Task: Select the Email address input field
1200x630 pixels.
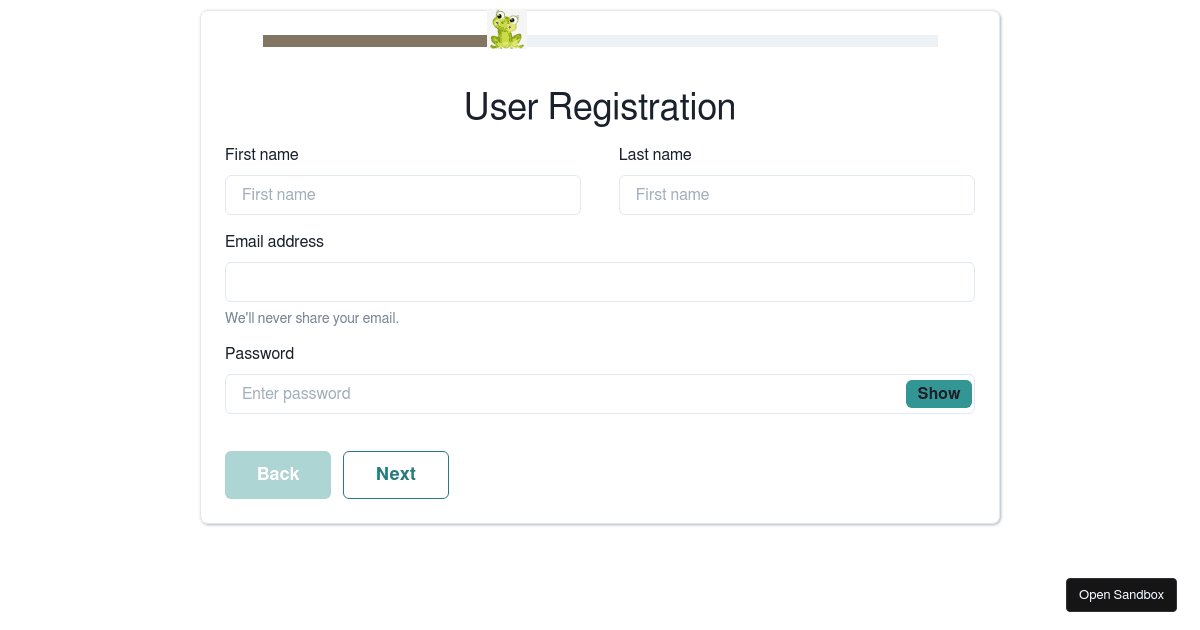Action: point(599,282)
